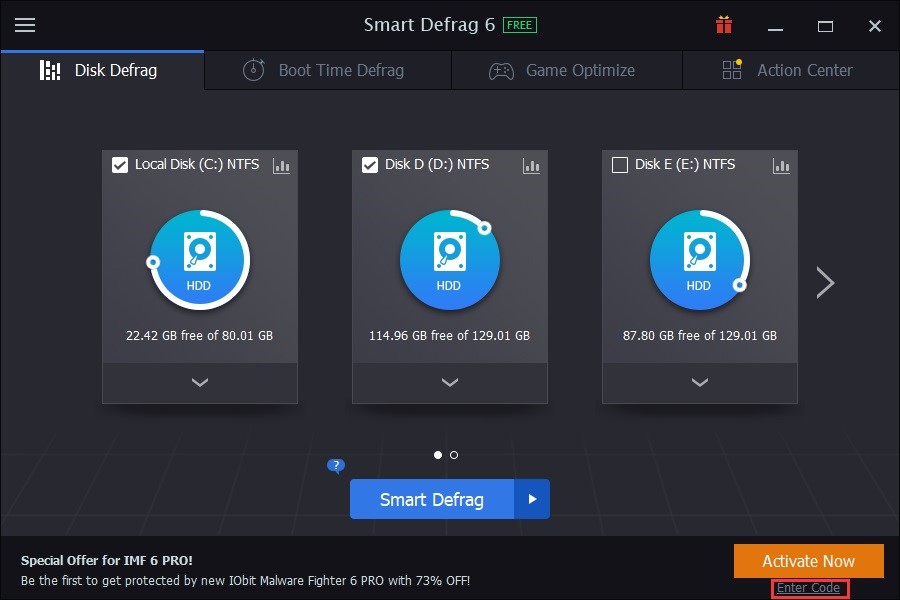This screenshot has height=600, width=900.
Task: Expand details for Disk D (D:)
Action: pos(449,383)
